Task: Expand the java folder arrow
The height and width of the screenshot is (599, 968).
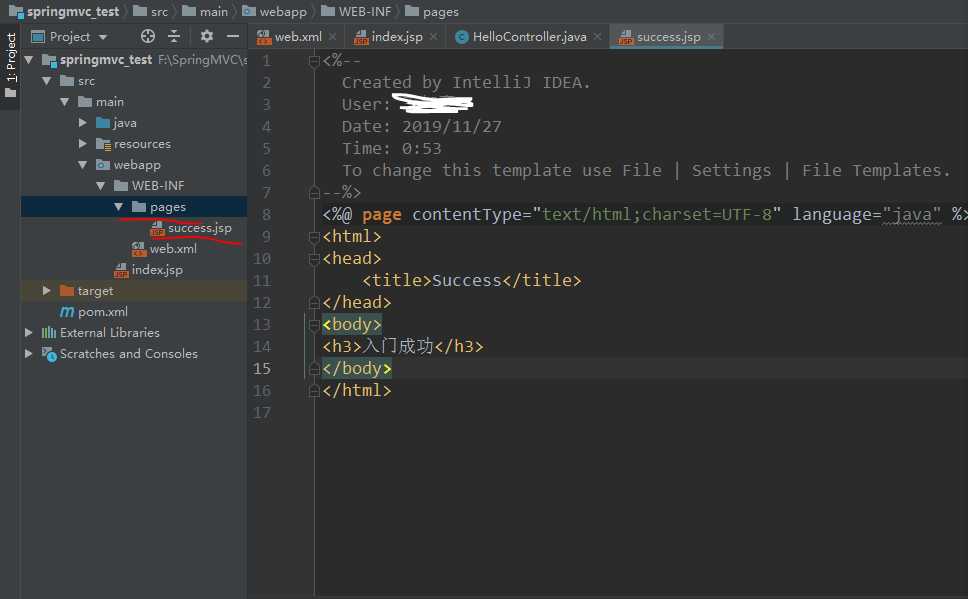Action: [x=83, y=123]
